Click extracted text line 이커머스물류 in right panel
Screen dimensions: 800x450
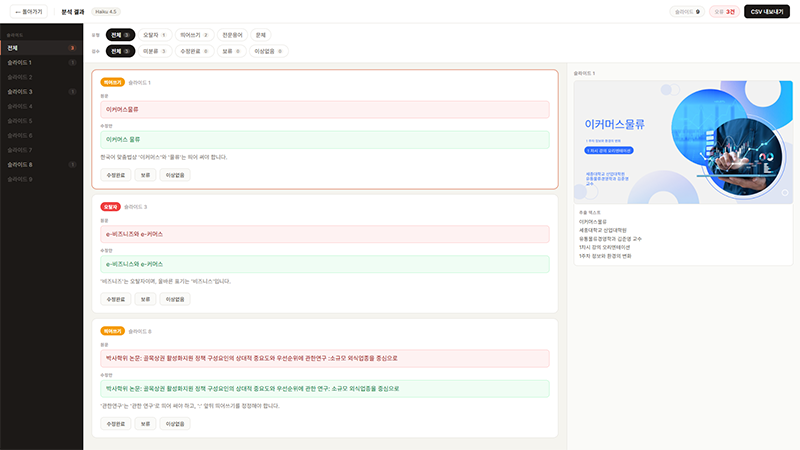coord(593,222)
